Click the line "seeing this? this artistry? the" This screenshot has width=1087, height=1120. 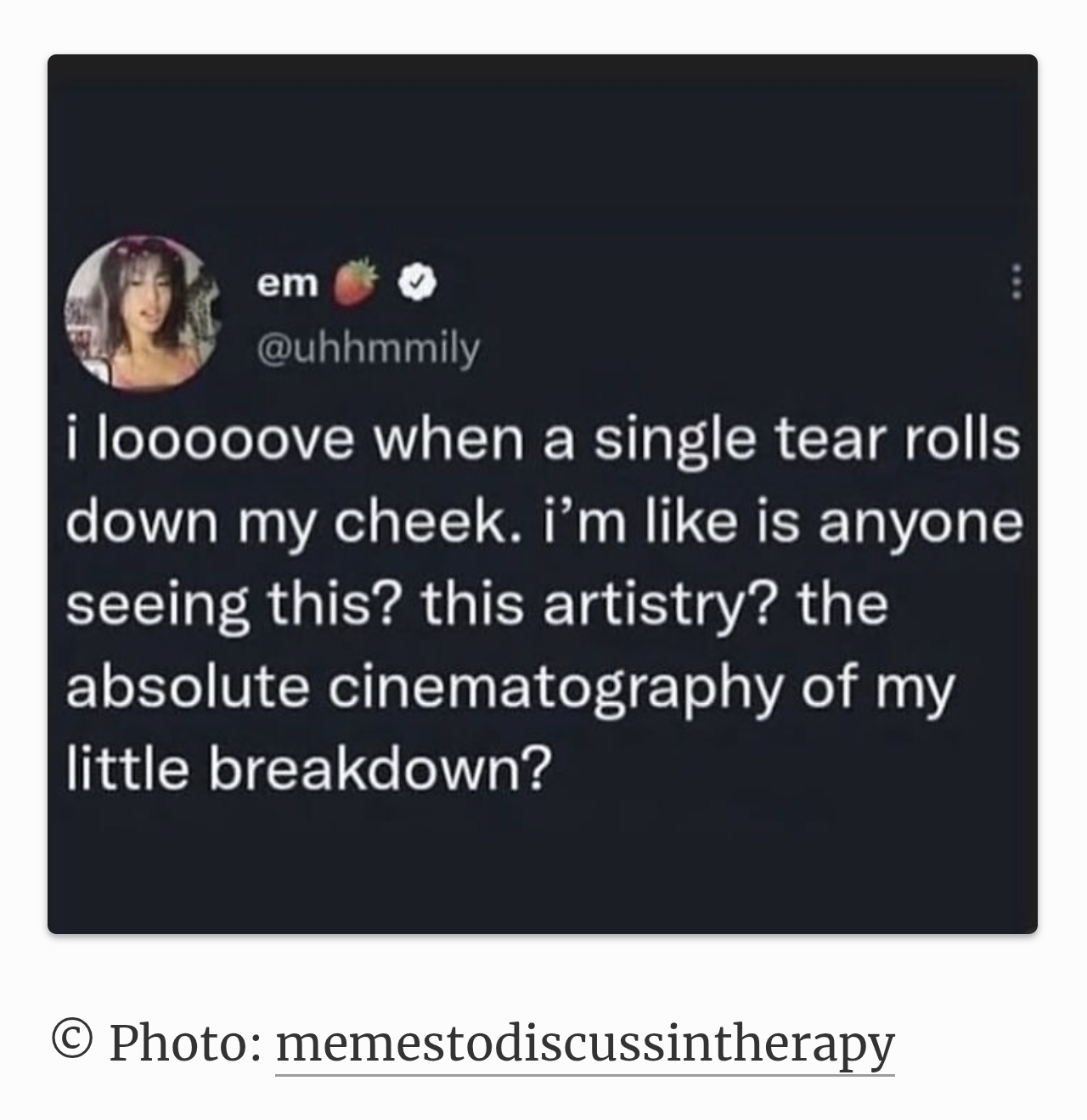point(477,605)
